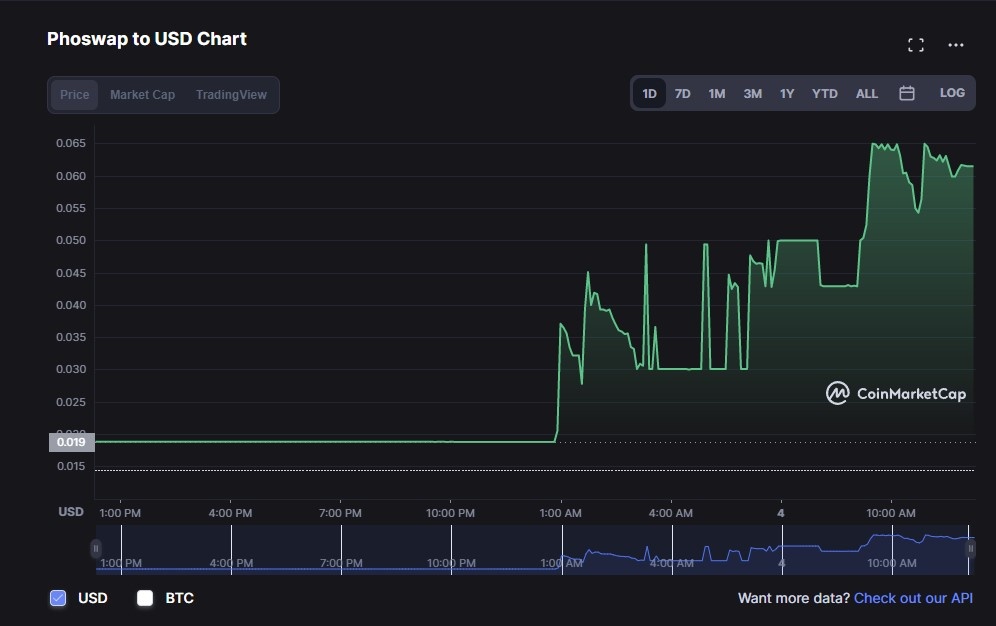
Task: Select the YTD time range
Action: (825, 93)
